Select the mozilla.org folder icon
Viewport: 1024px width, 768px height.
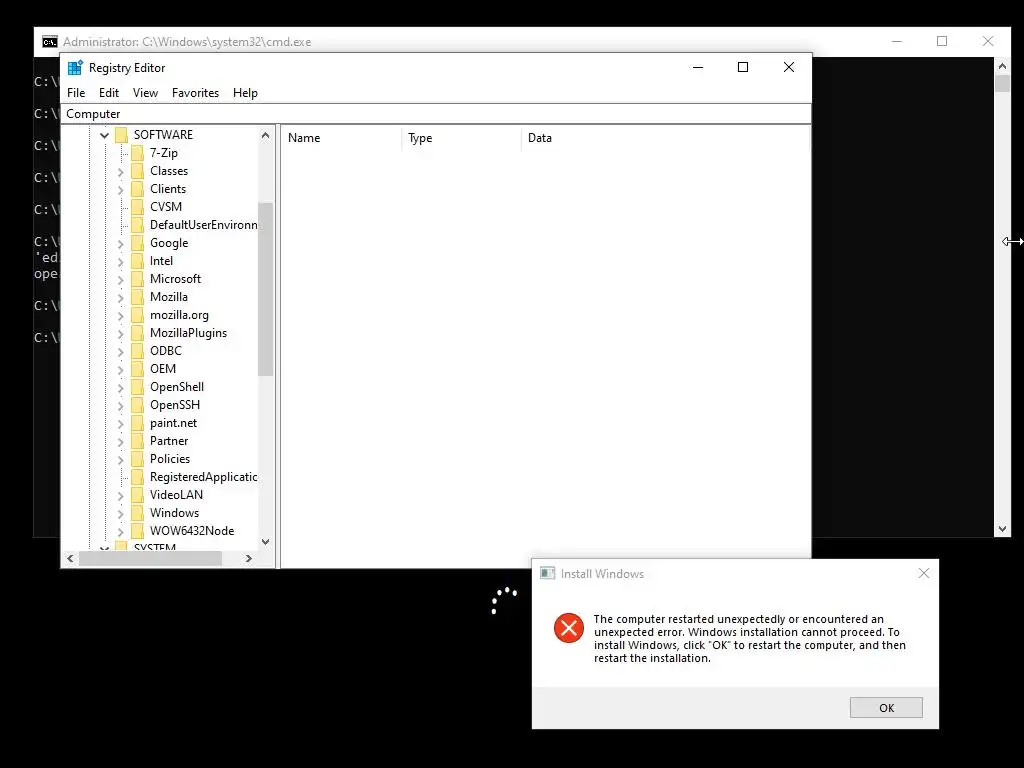[137, 315]
